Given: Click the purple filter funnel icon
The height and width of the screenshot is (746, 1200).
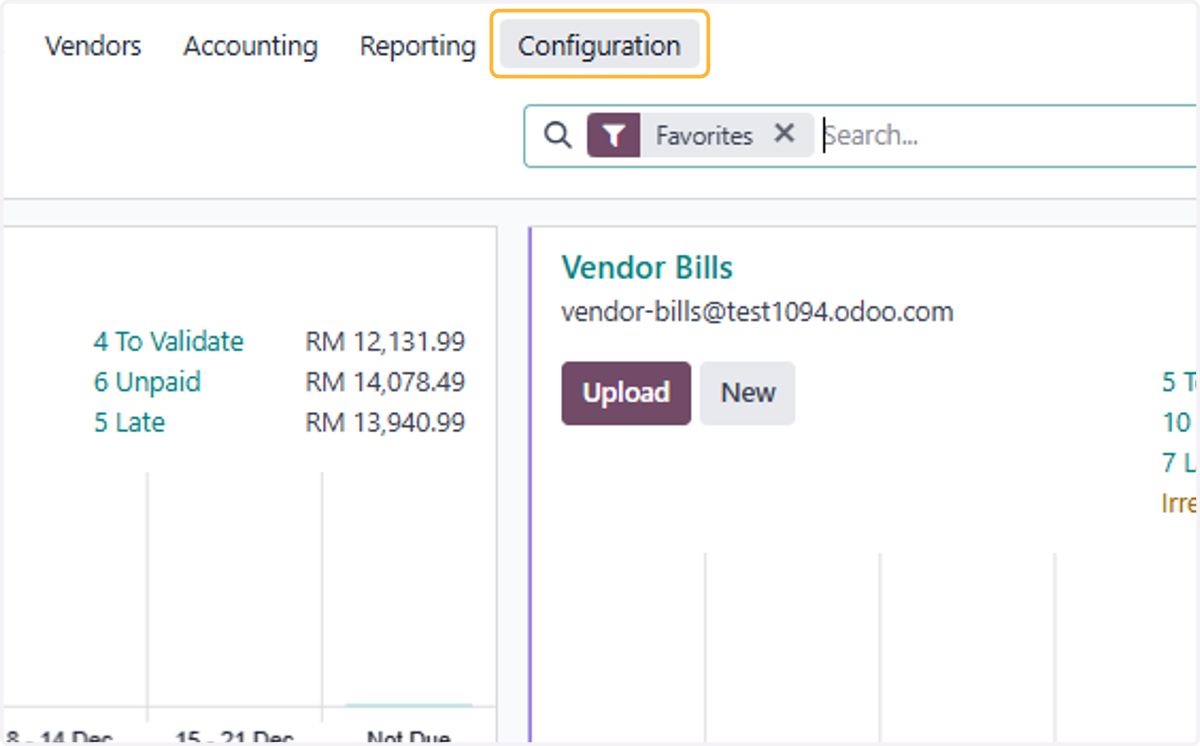Looking at the screenshot, I should pyautogui.click(x=614, y=135).
